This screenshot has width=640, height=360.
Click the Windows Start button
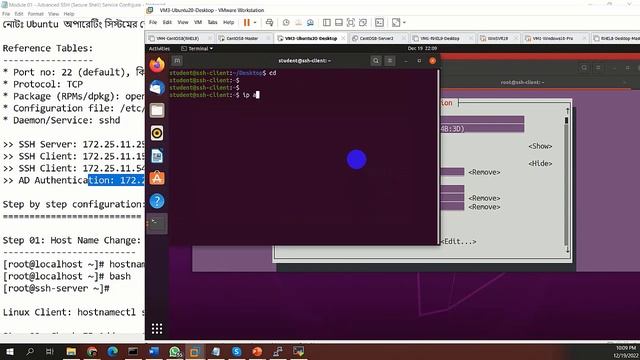click(x=9, y=351)
